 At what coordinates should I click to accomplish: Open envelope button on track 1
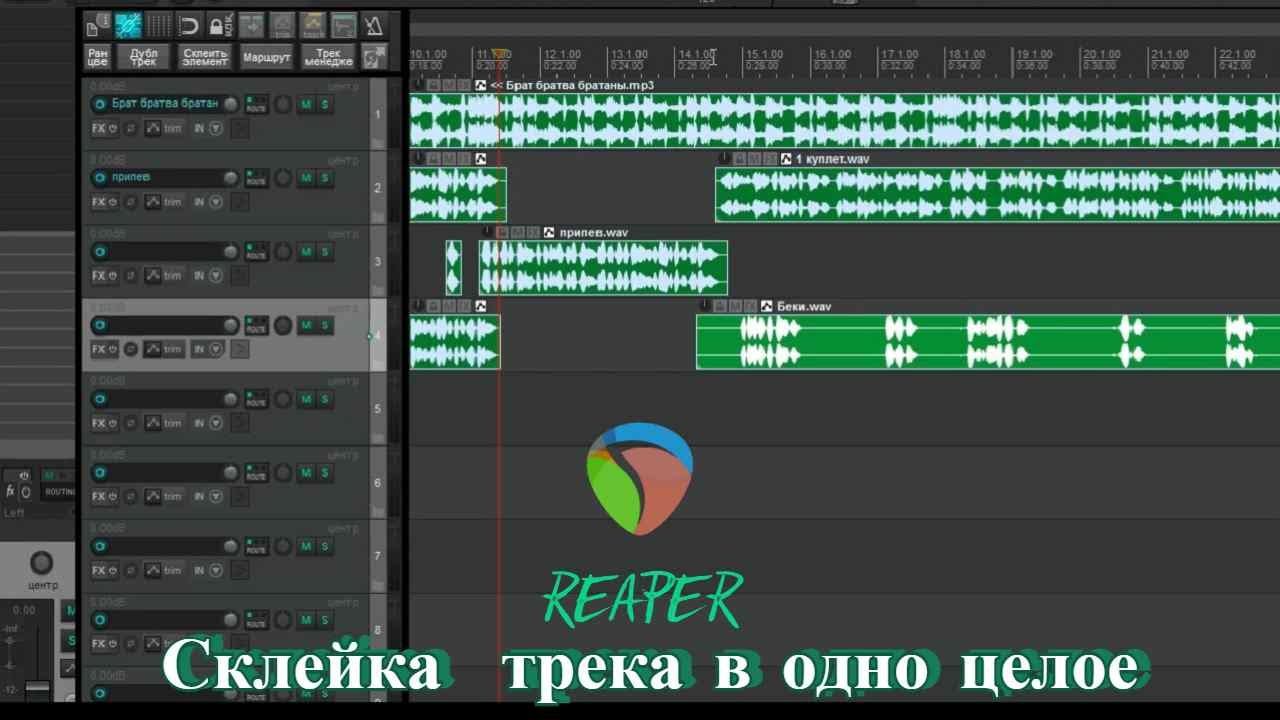click(x=153, y=128)
